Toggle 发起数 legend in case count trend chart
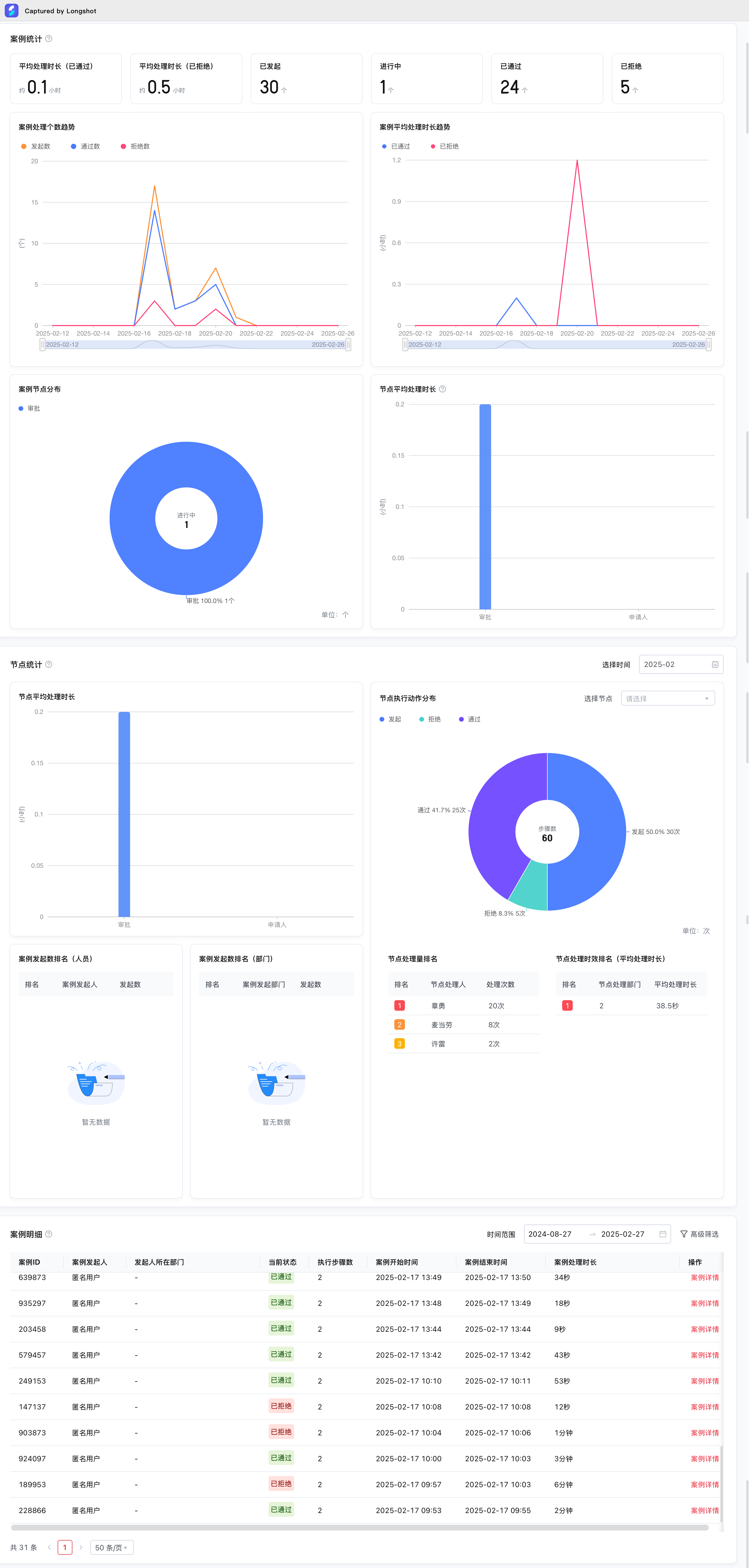 coord(35,146)
